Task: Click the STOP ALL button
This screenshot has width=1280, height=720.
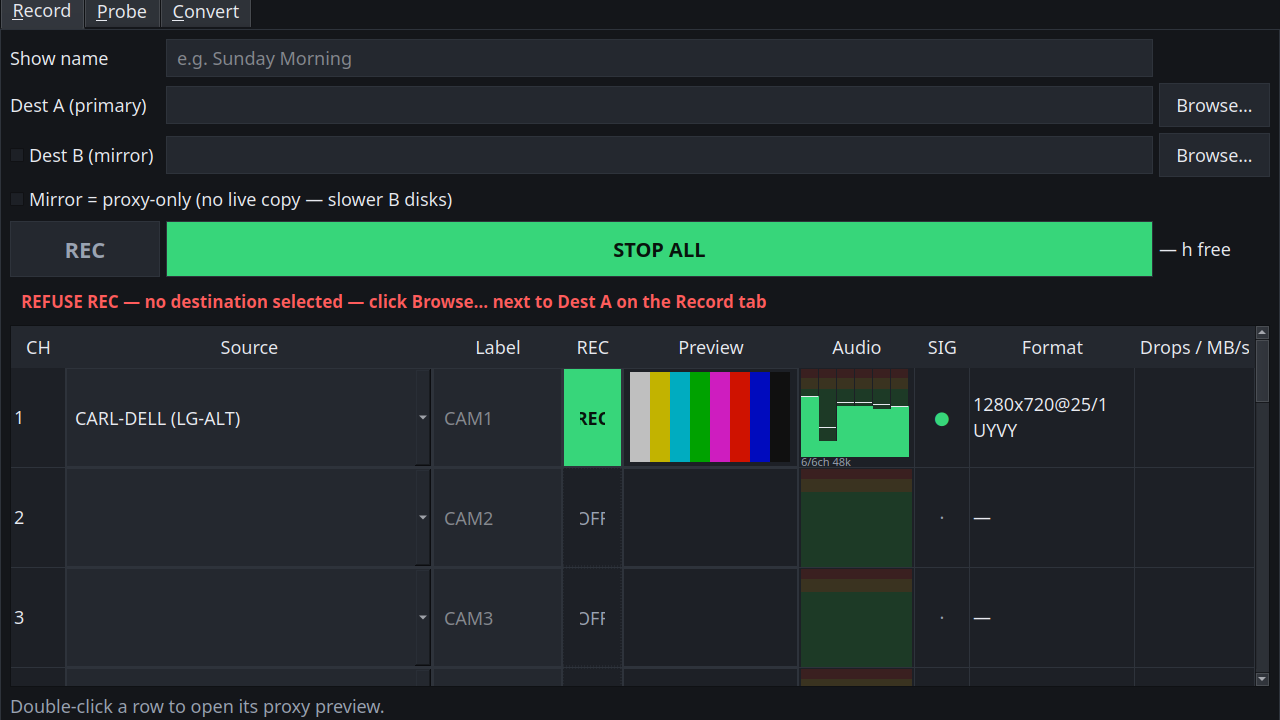Action: tap(659, 249)
